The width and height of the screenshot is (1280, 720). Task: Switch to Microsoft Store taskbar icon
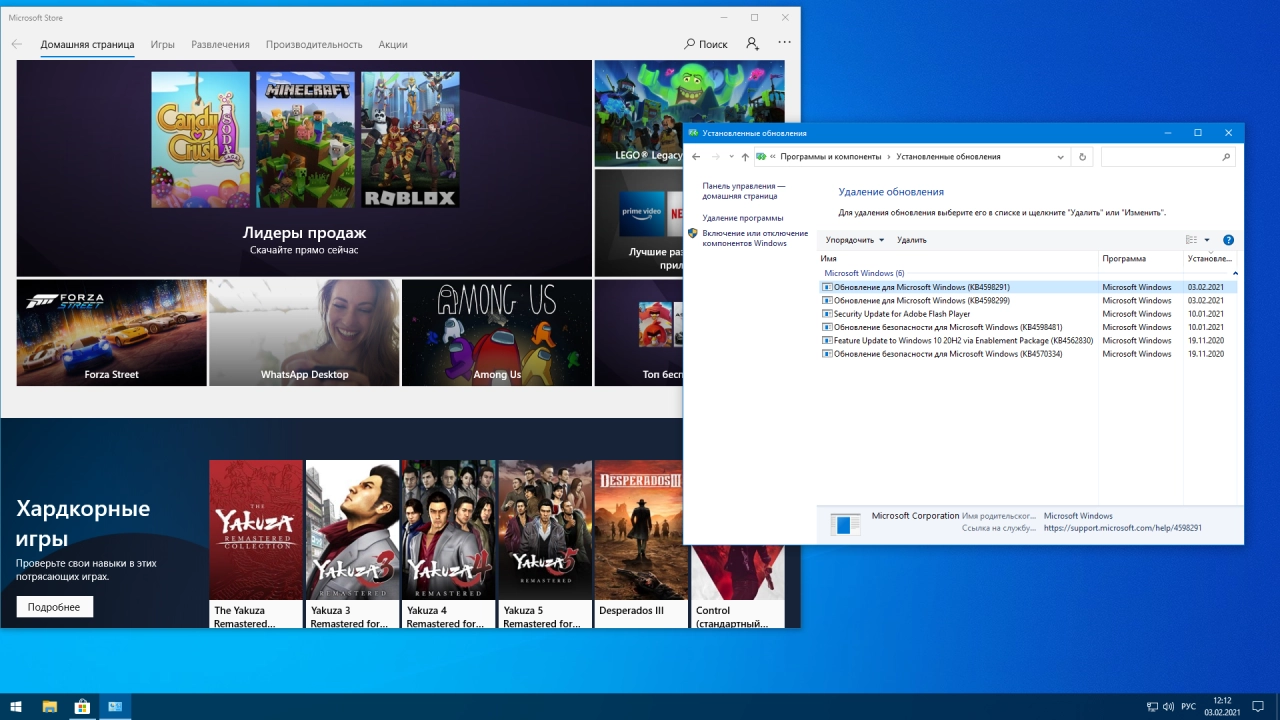82,707
